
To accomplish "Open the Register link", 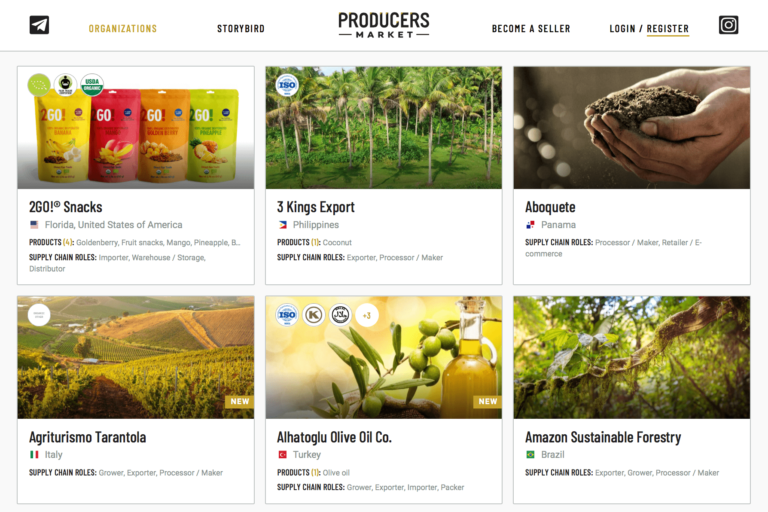I will coord(668,28).
